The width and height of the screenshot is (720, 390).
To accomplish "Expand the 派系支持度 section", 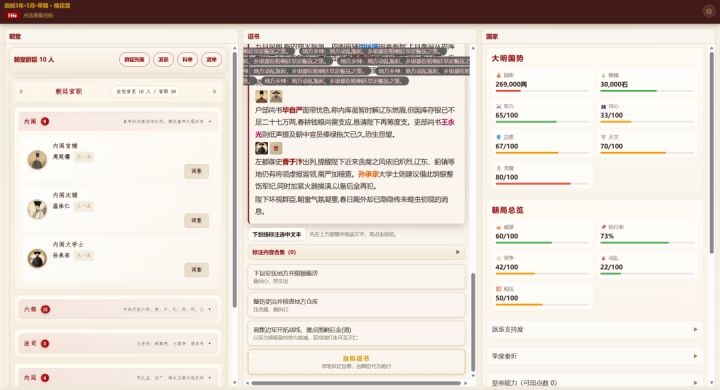I will click(595, 329).
